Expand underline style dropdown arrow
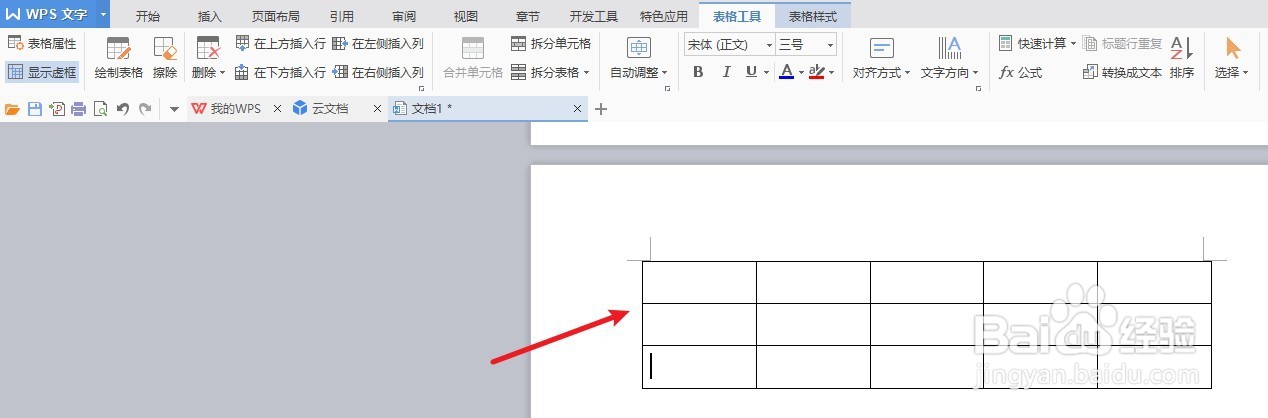This screenshot has width=1268, height=418. tap(766, 73)
